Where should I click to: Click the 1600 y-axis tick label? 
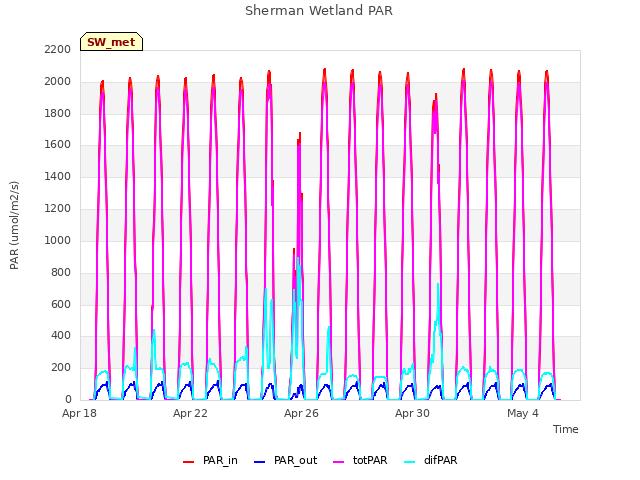pos(58,144)
